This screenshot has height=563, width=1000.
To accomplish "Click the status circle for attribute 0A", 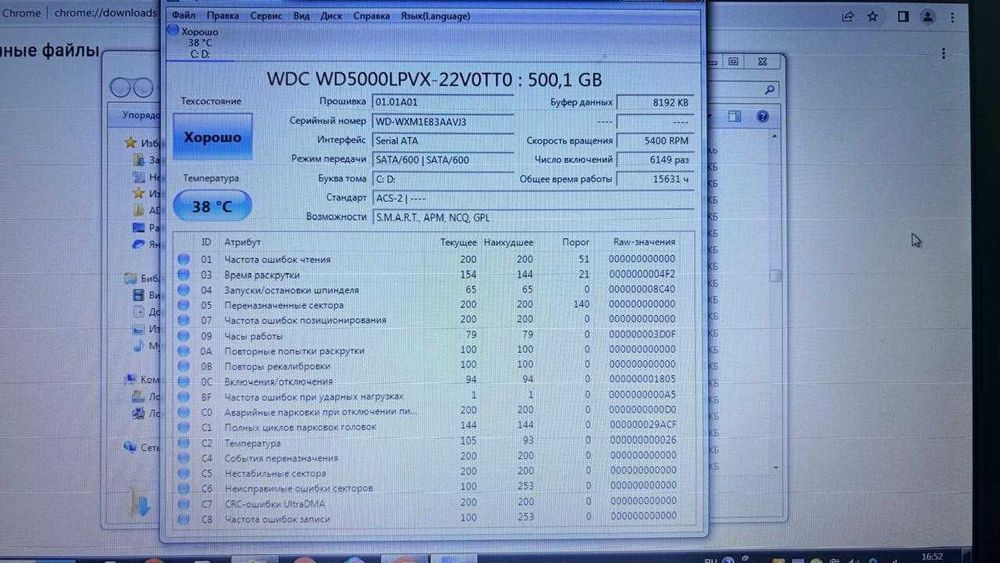I will click(x=184, y=351).
